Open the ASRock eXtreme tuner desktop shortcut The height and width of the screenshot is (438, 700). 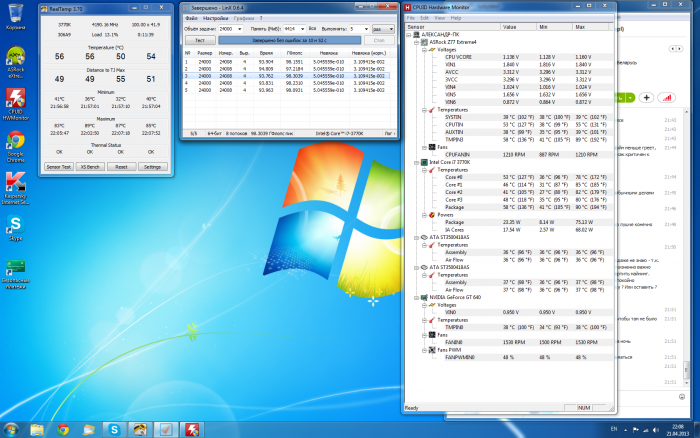pyautogui.click(x=16, y=62)
